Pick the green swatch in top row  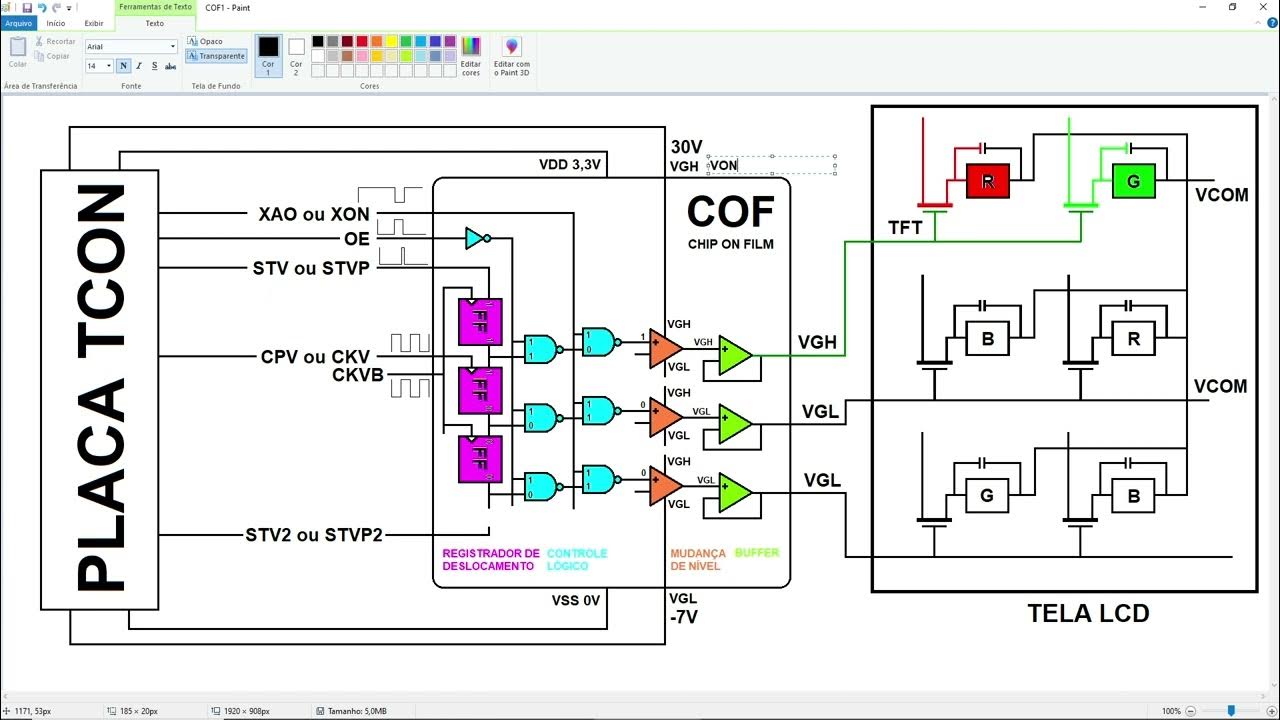coord(406,42)
